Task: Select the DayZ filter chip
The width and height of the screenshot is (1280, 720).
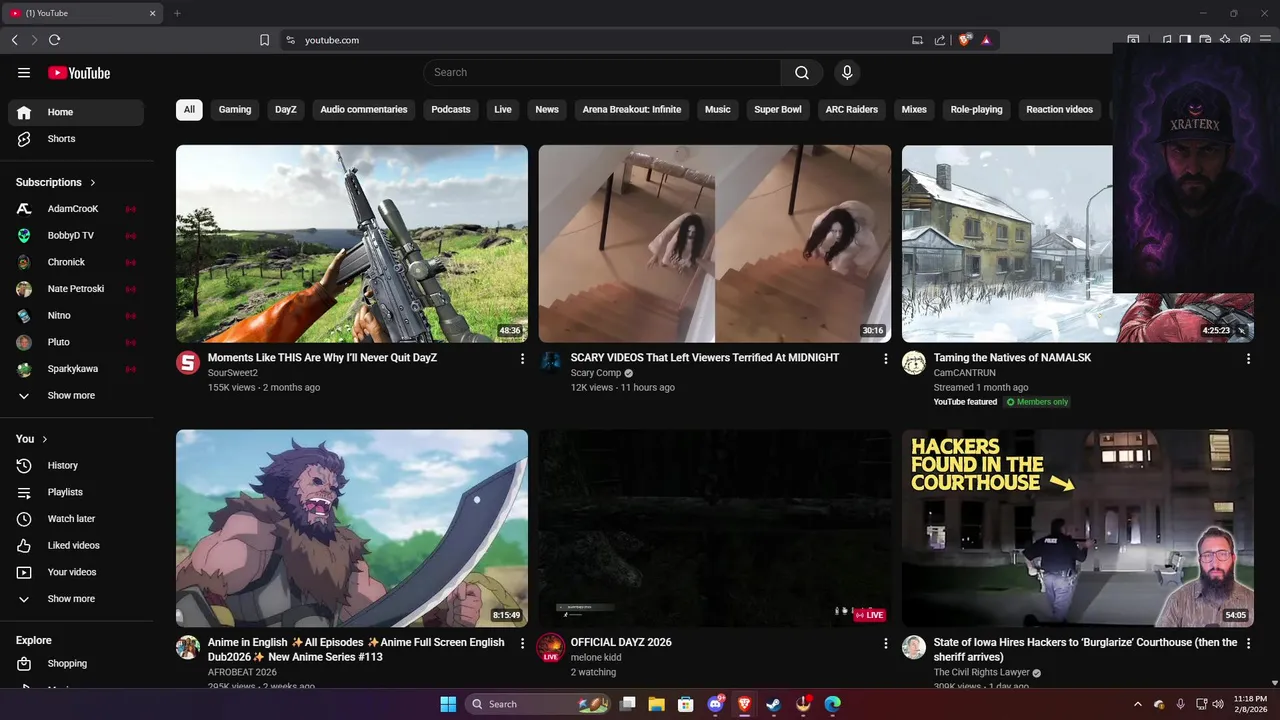Action: point(286,109)
